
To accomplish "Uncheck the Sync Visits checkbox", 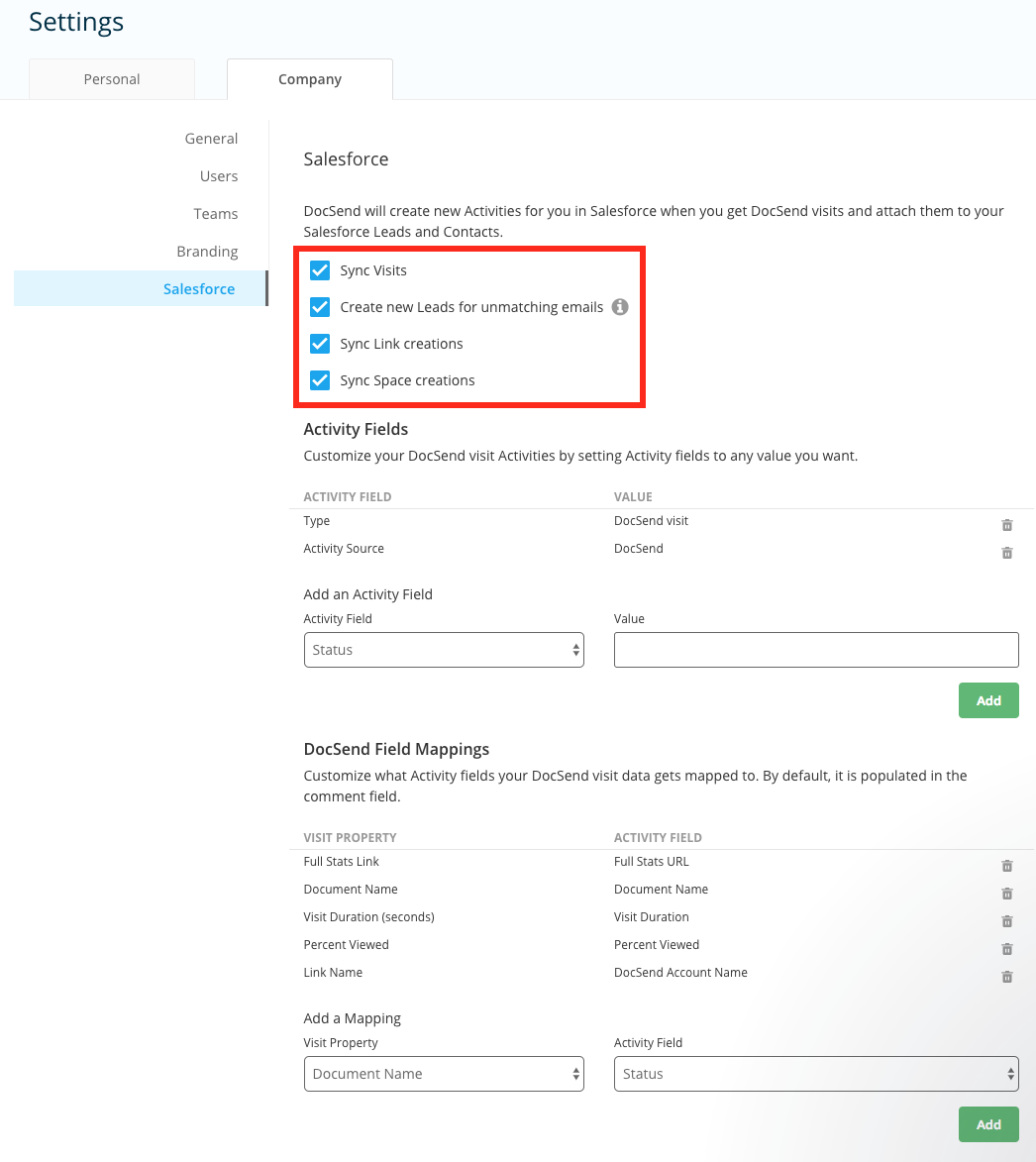I will [x=320, y=270].
